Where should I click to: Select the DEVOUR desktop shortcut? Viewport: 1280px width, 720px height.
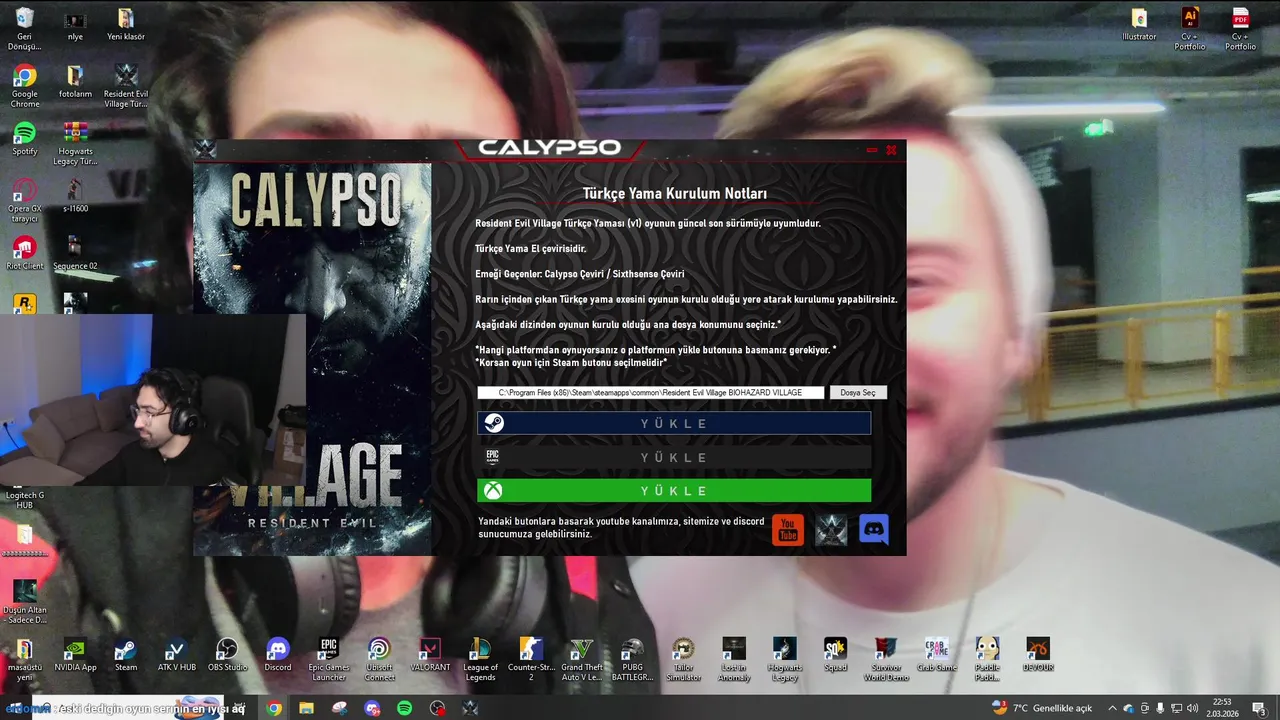click(1038, 655)
